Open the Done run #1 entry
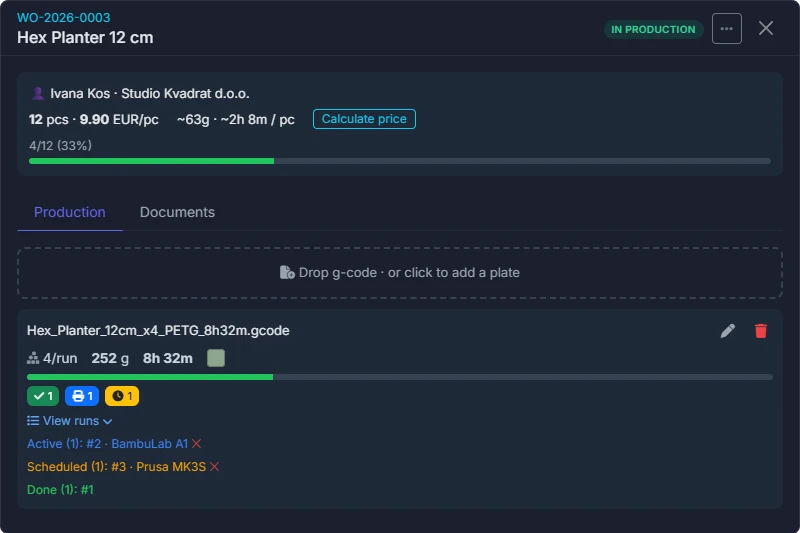The height and width of the screenshot is (533, 800). coord(60,490)
